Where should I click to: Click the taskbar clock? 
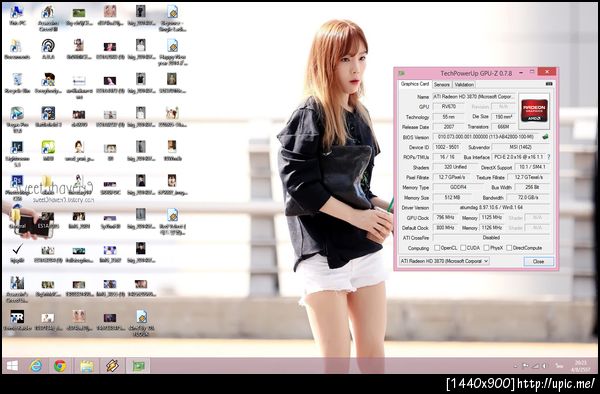580,366
